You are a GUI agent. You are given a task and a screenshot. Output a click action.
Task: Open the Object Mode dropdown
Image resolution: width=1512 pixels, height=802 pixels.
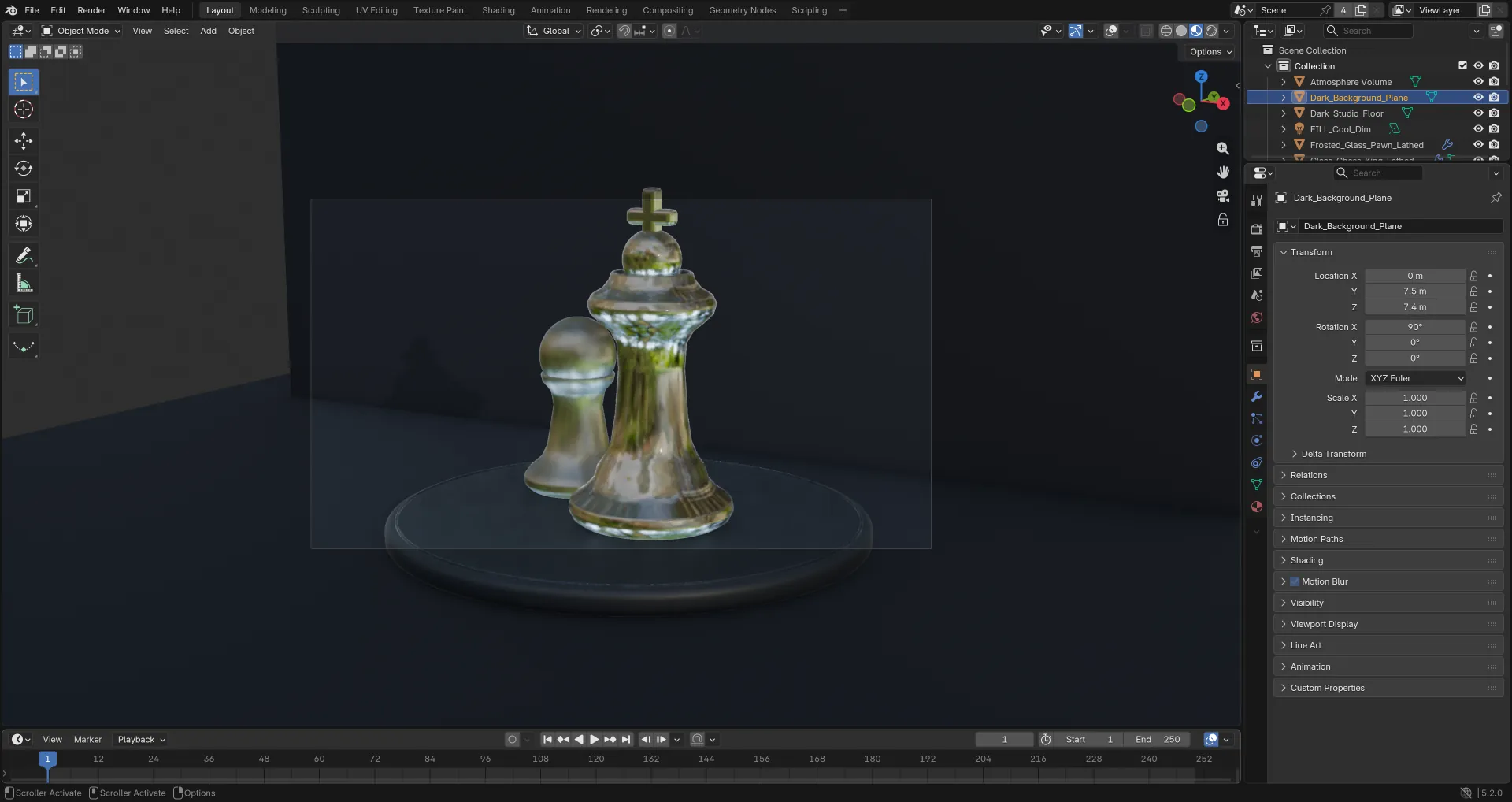81,31
